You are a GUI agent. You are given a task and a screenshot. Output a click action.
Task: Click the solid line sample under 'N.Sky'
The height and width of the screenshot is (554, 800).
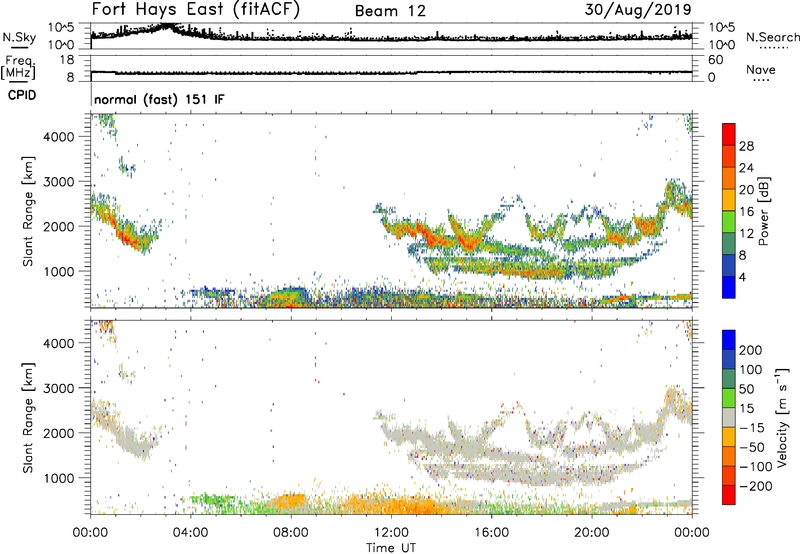tap(19, 47)
